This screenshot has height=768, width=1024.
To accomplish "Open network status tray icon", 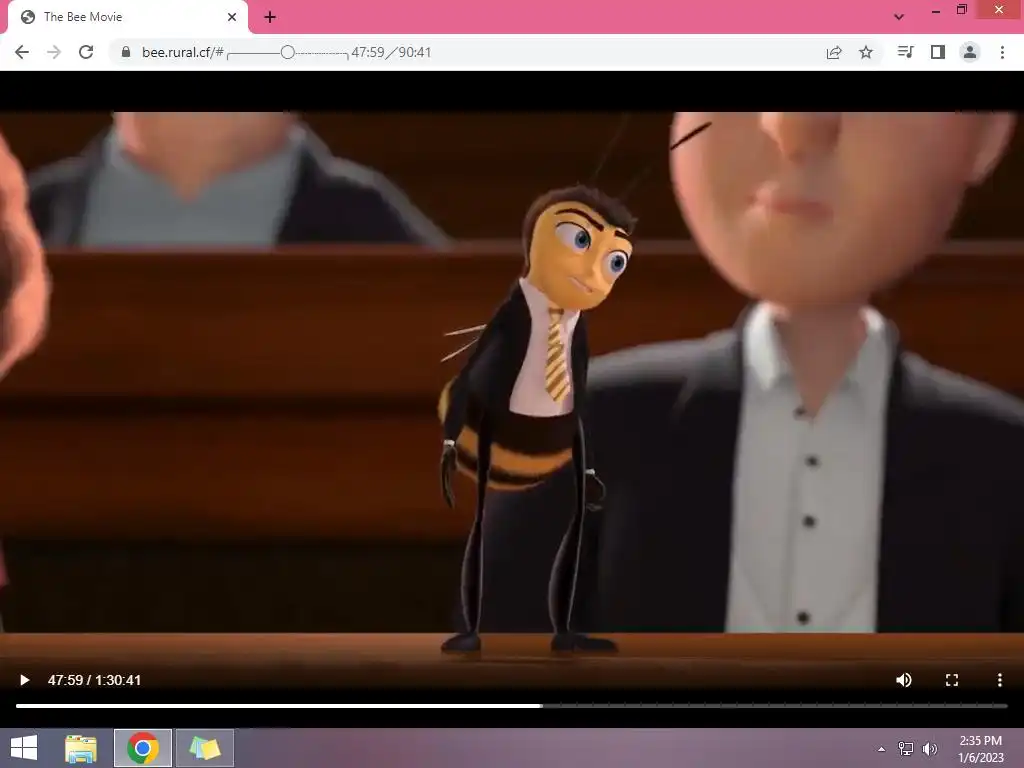I will click(906, 748).
